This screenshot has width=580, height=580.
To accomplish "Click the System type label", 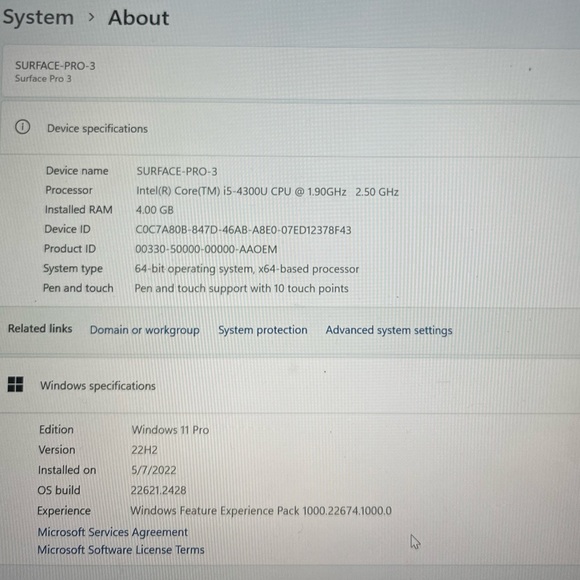I will click(73, 269).
